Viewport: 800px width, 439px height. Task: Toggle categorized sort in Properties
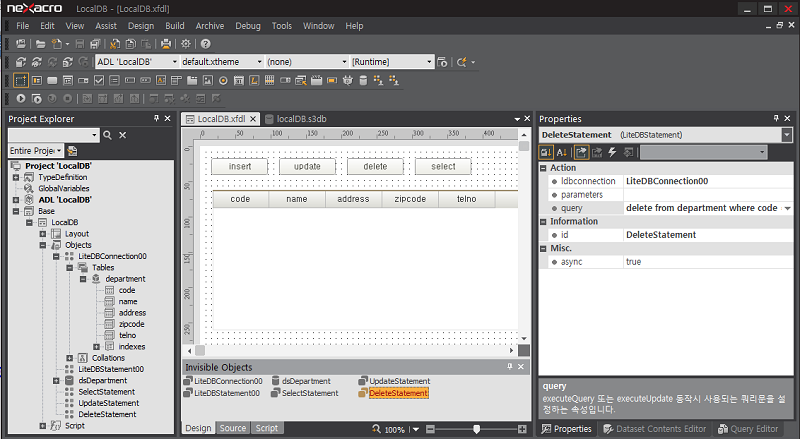(546, 152)
